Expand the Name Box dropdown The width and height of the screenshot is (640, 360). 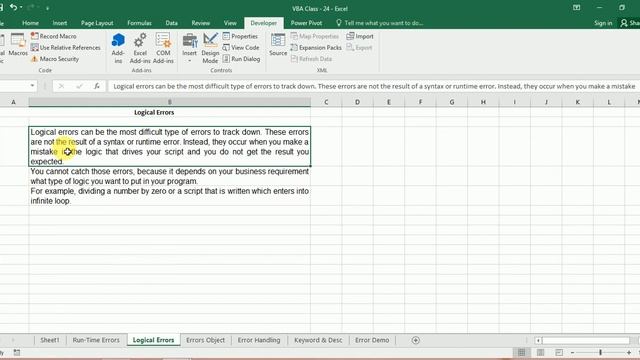tap(32, 86)
